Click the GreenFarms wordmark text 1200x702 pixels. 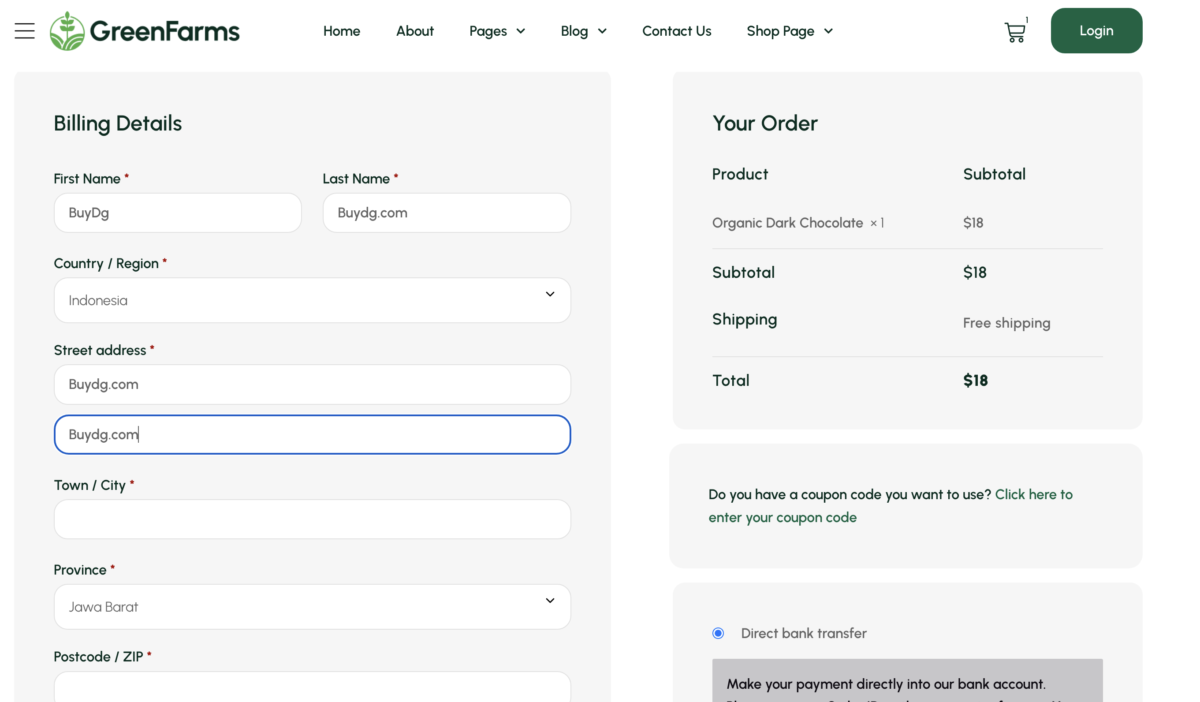164,30
